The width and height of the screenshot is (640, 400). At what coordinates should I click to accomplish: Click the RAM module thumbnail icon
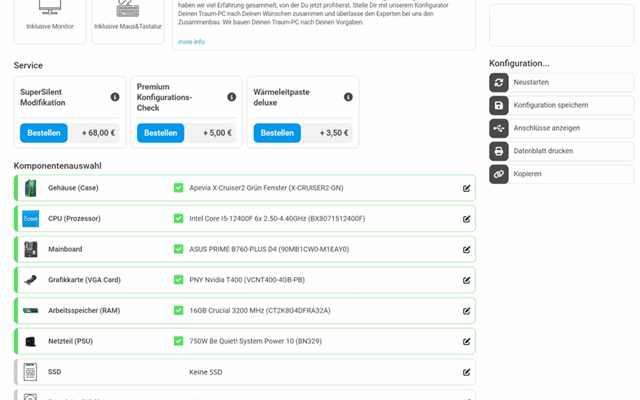pos(31,311)
